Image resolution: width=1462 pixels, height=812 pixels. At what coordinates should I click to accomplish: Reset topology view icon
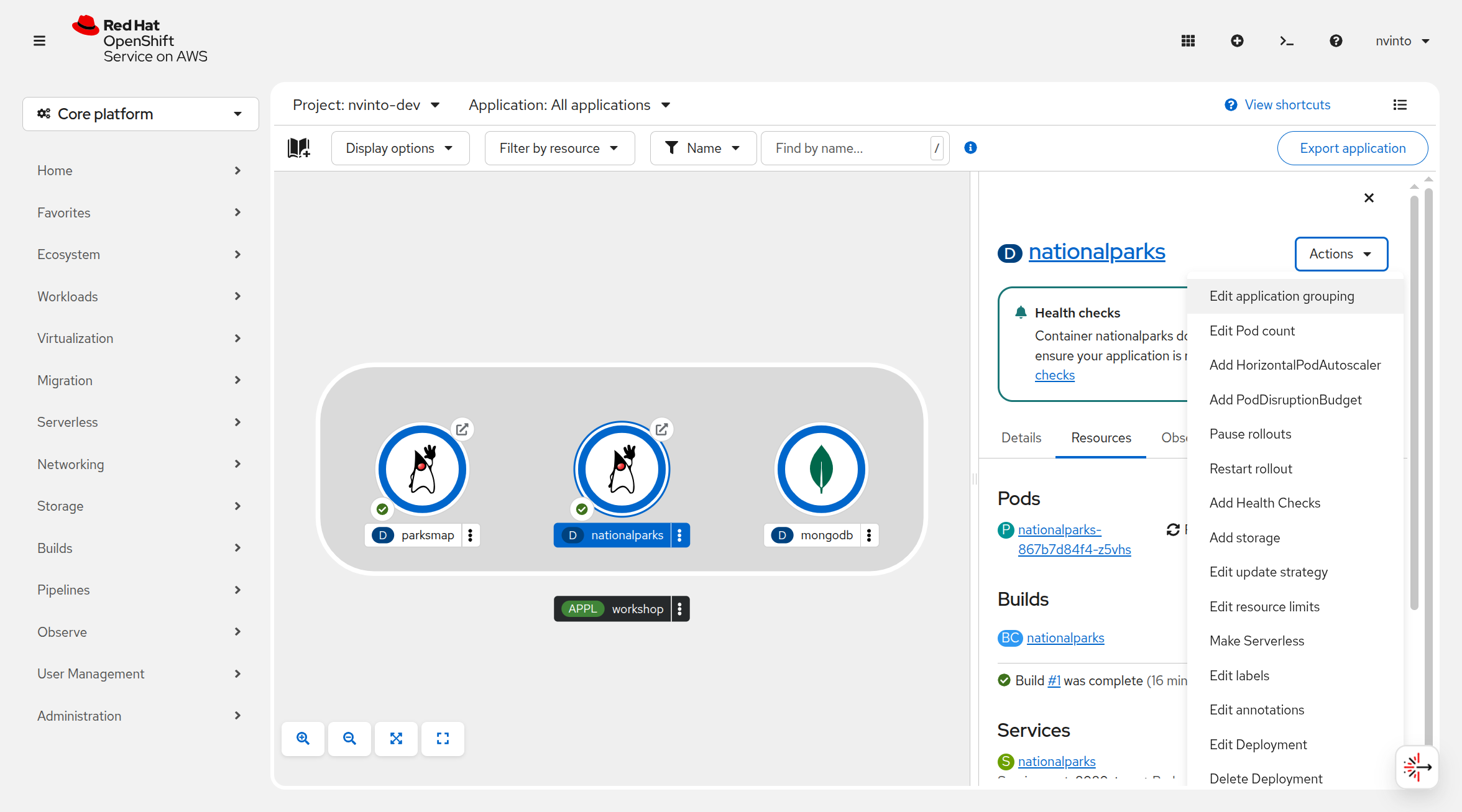point(443,739)
